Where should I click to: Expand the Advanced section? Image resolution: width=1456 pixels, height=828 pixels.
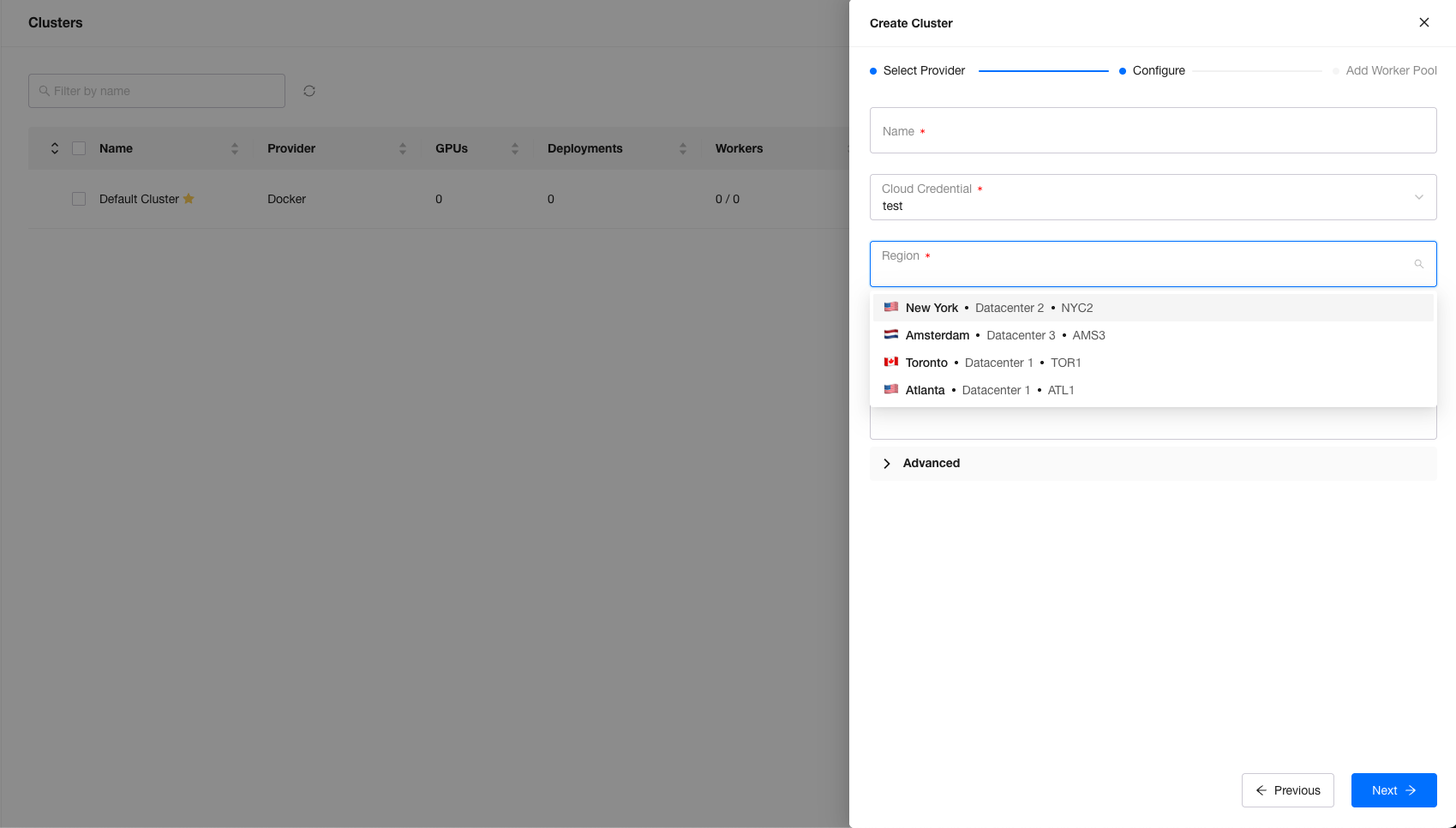[931, 463]
